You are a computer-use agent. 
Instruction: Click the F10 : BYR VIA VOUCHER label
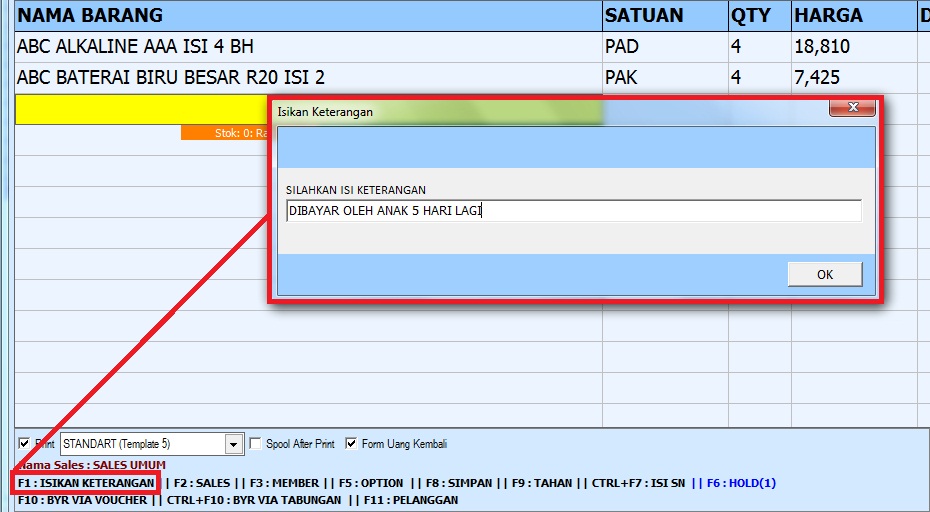pyautogui.click(x=82, y=499)
